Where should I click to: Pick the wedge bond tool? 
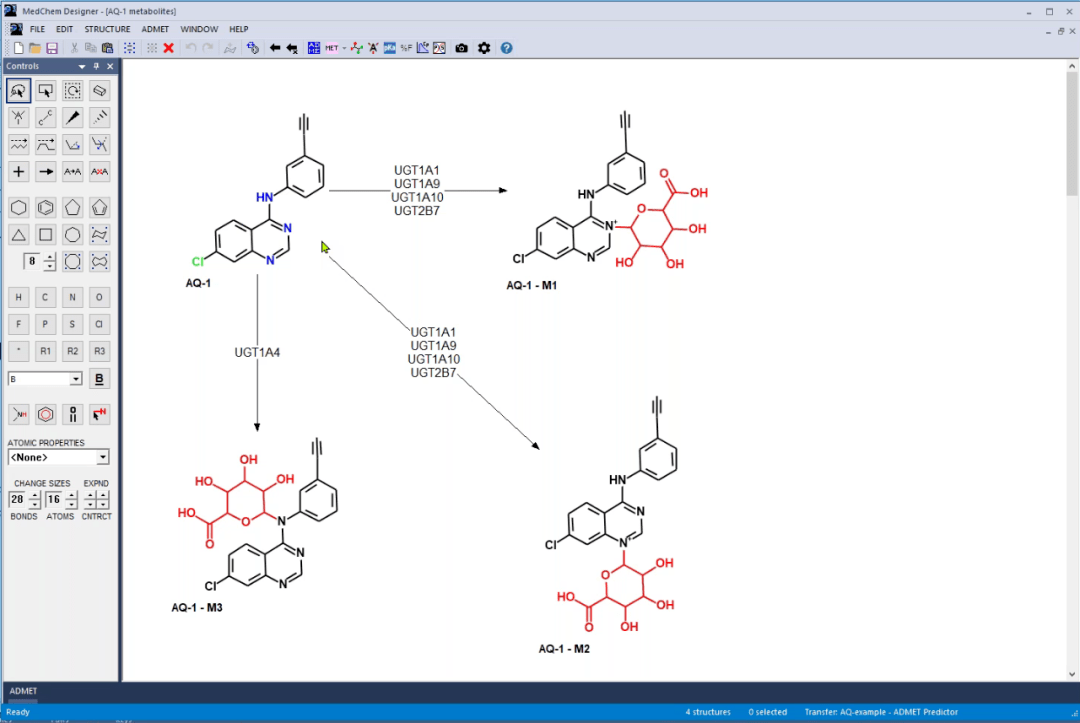pyautogui.click(x=72, y=118)
